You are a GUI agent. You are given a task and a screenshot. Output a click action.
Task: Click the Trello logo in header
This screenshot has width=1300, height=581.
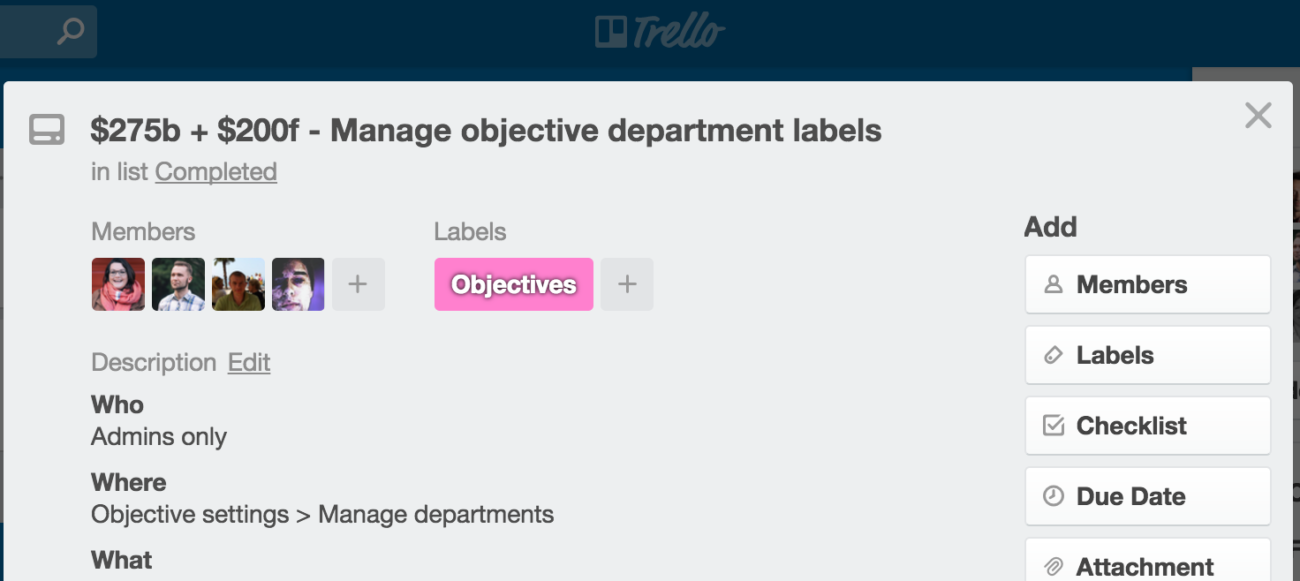click(x=659, y=32)
